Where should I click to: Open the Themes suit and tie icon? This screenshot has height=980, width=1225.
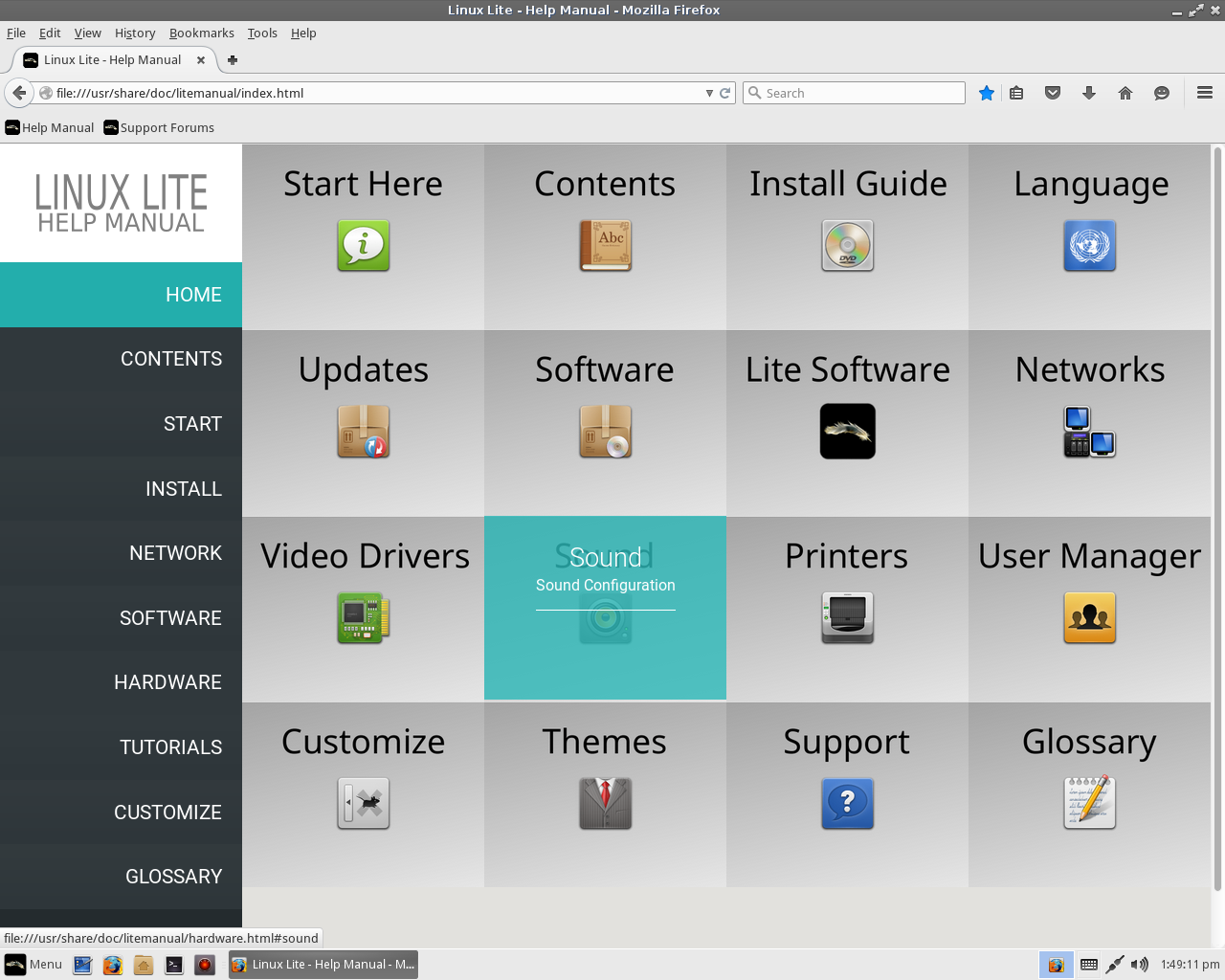pos(605,803)
